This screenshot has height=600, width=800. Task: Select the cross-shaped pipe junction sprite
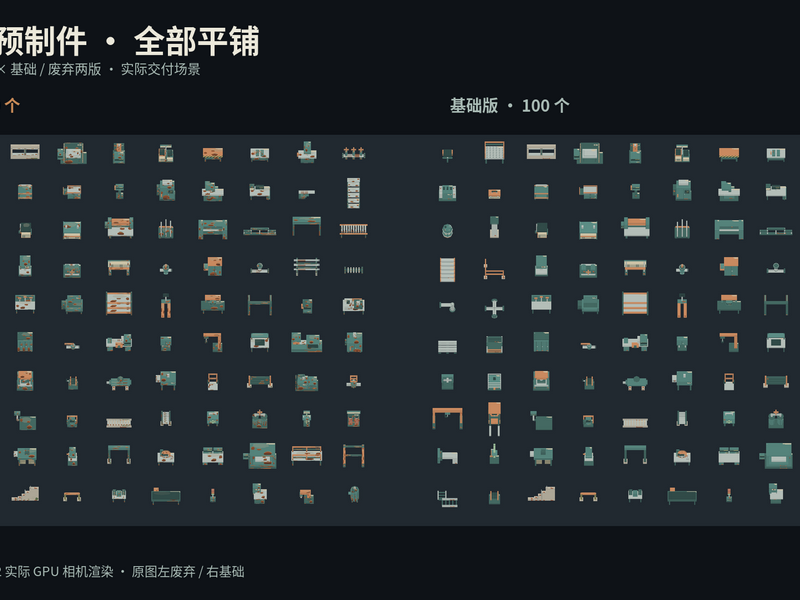pyautogui.click(x=494, y=308)
